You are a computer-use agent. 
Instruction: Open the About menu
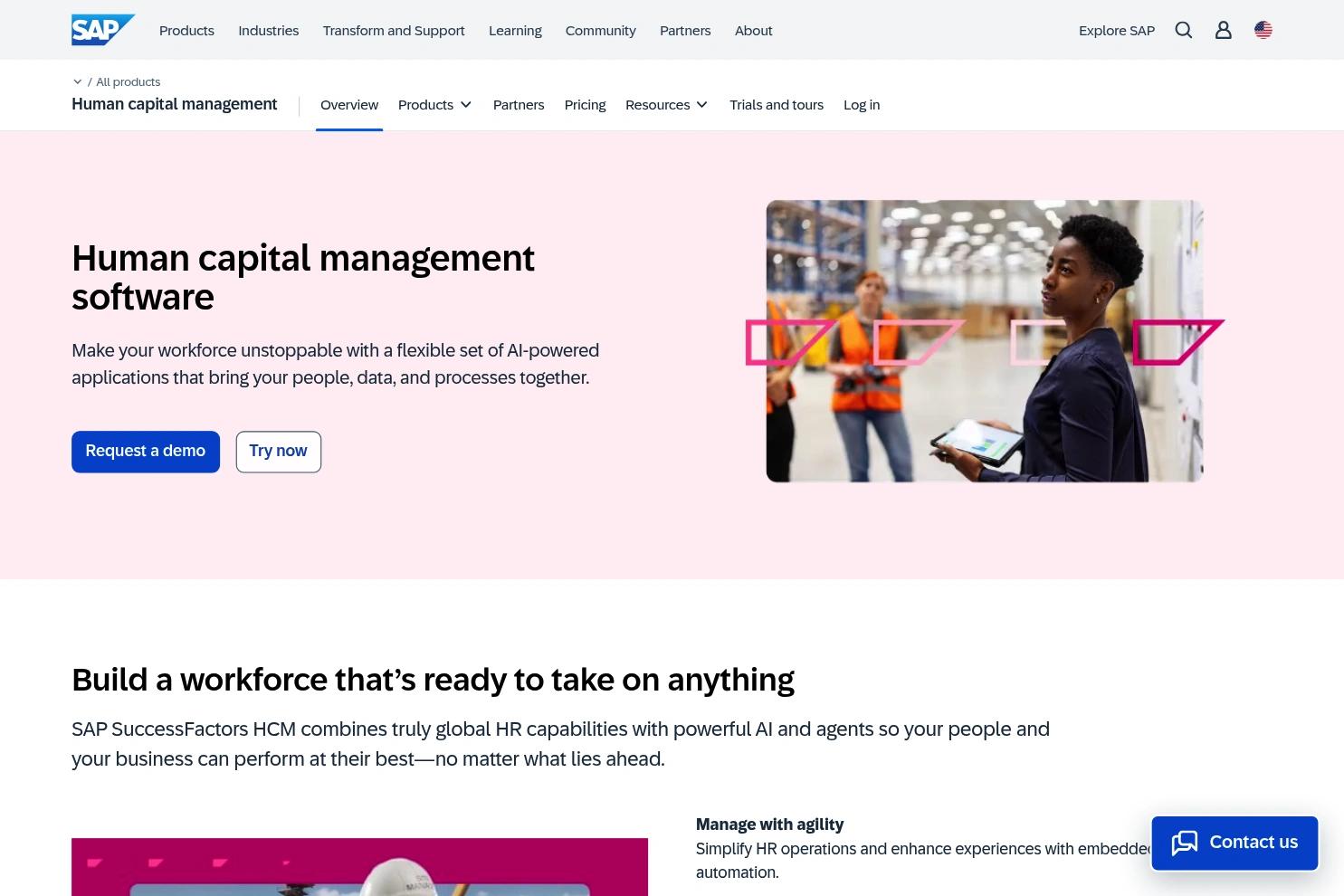(754, 31)
